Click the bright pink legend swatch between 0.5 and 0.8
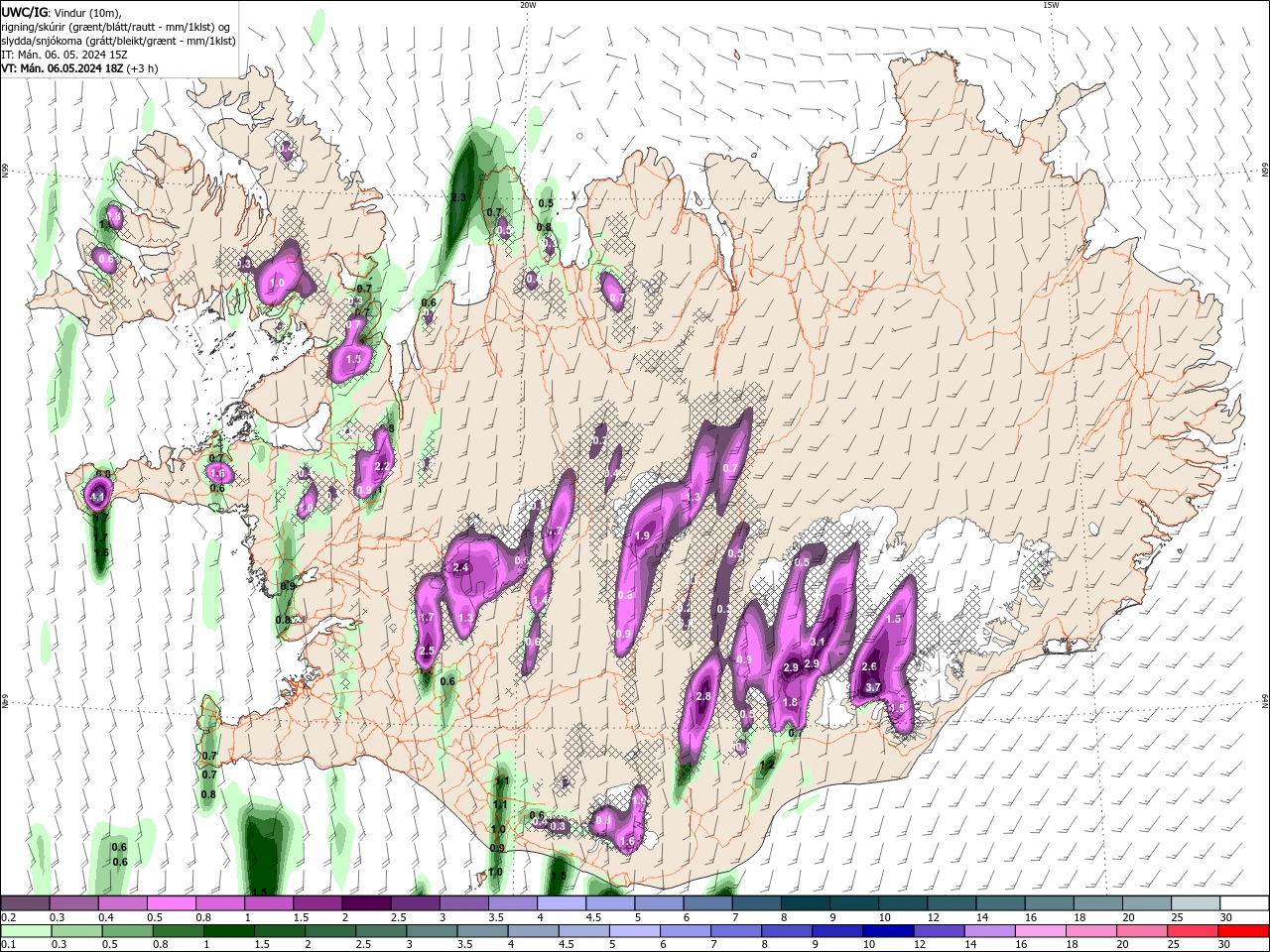1270x952 pixels. (171, 903)
